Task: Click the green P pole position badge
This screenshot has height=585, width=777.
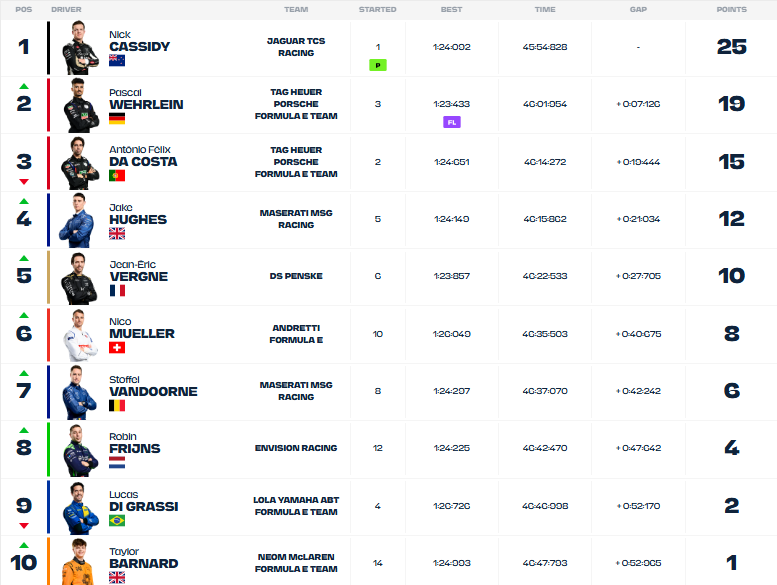Action: tap(378, 65)
